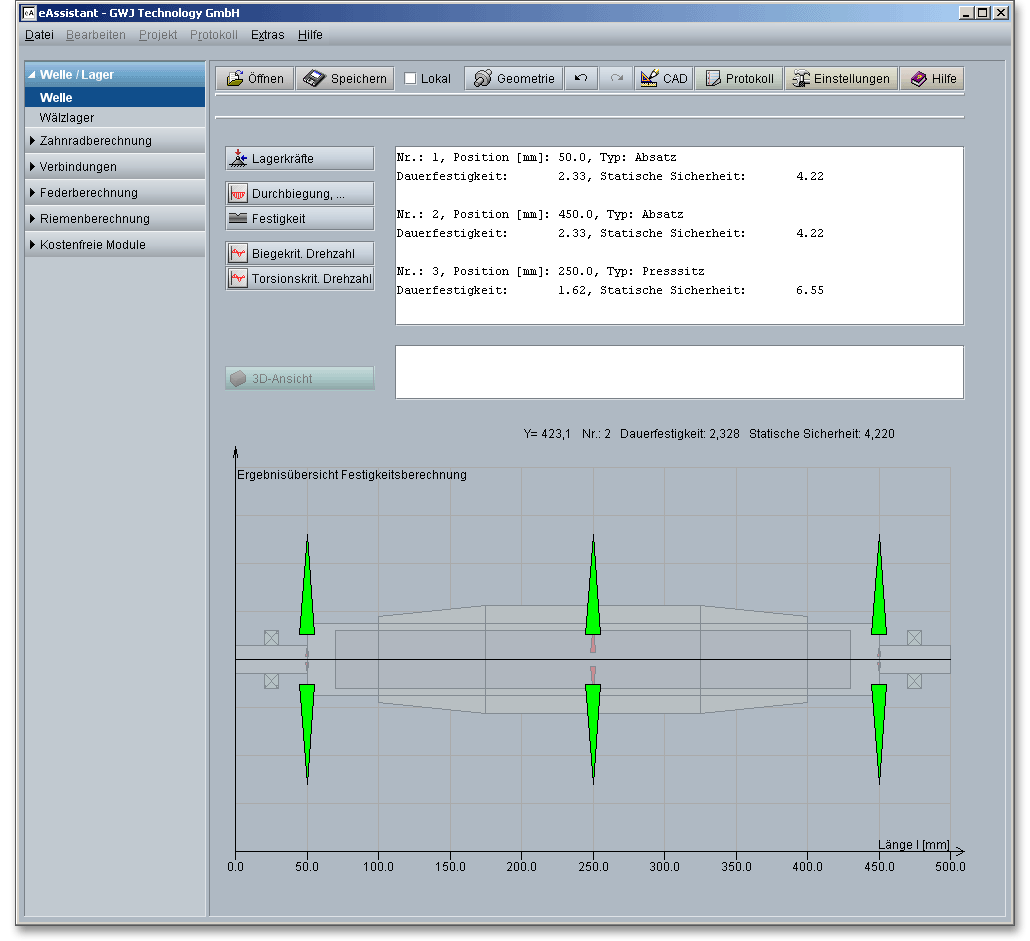1030x941 pixels.
Task: Click the Speichern disk icon
Action: point(315,79)
